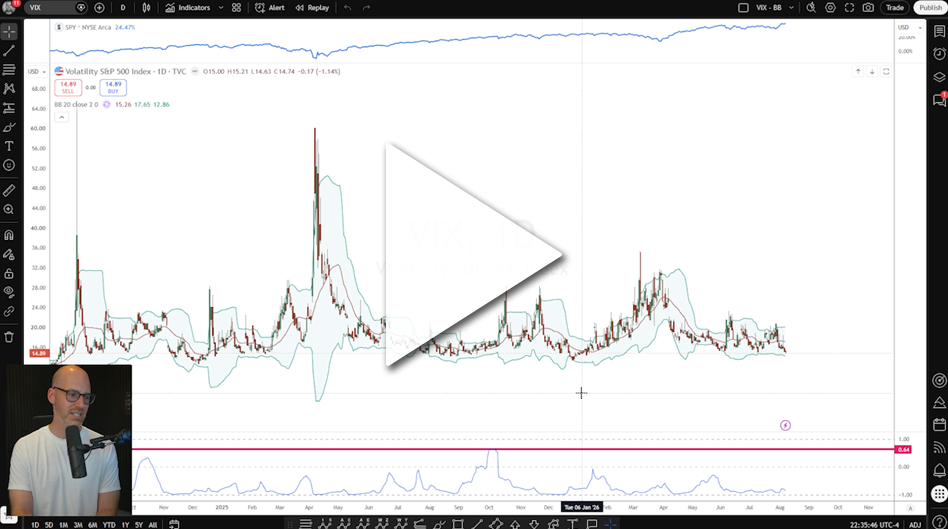Screen dimensions: 948x529
Task: Play the video with center play button
Action: click(x=474, y=255)
